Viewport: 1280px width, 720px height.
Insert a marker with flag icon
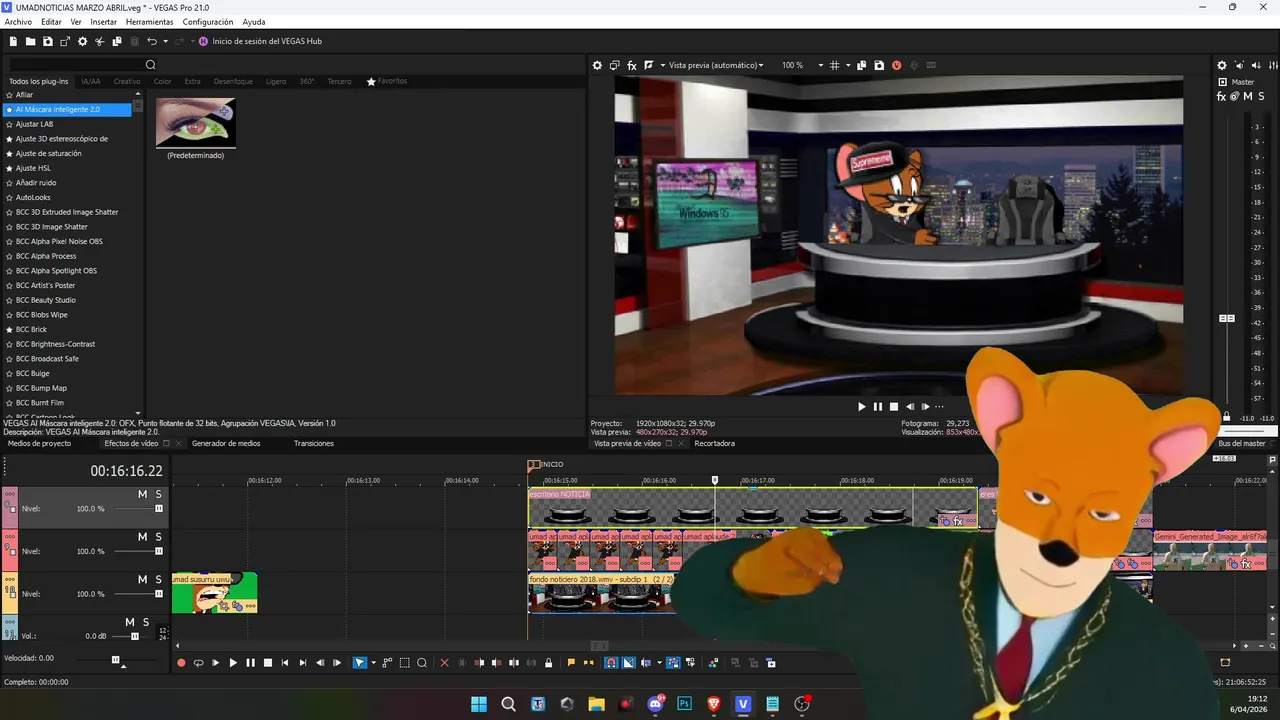click(x=571, y=663)
